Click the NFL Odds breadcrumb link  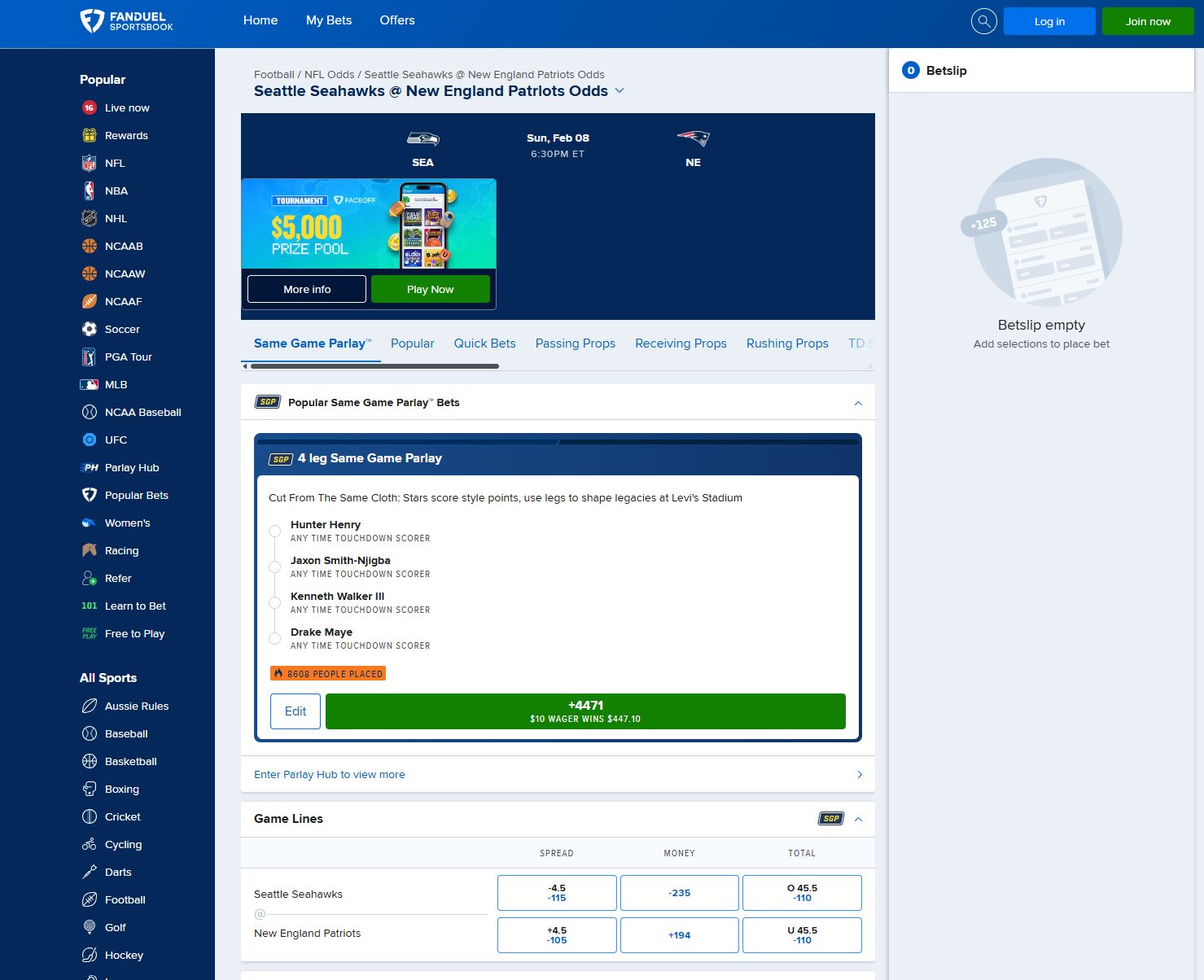click(330, 74)
